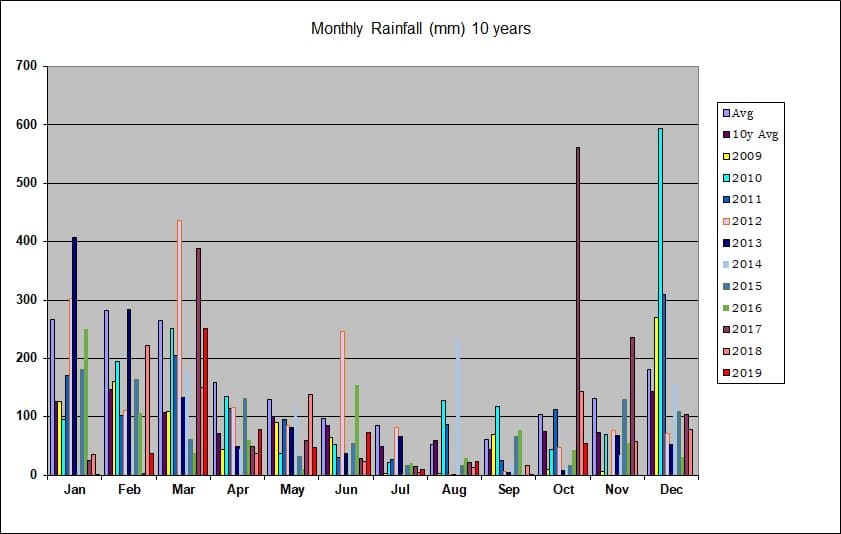The height and width of the screenshot is (534, 841).
Task: Click the 2014 legend entry
Action: [743, 264]
